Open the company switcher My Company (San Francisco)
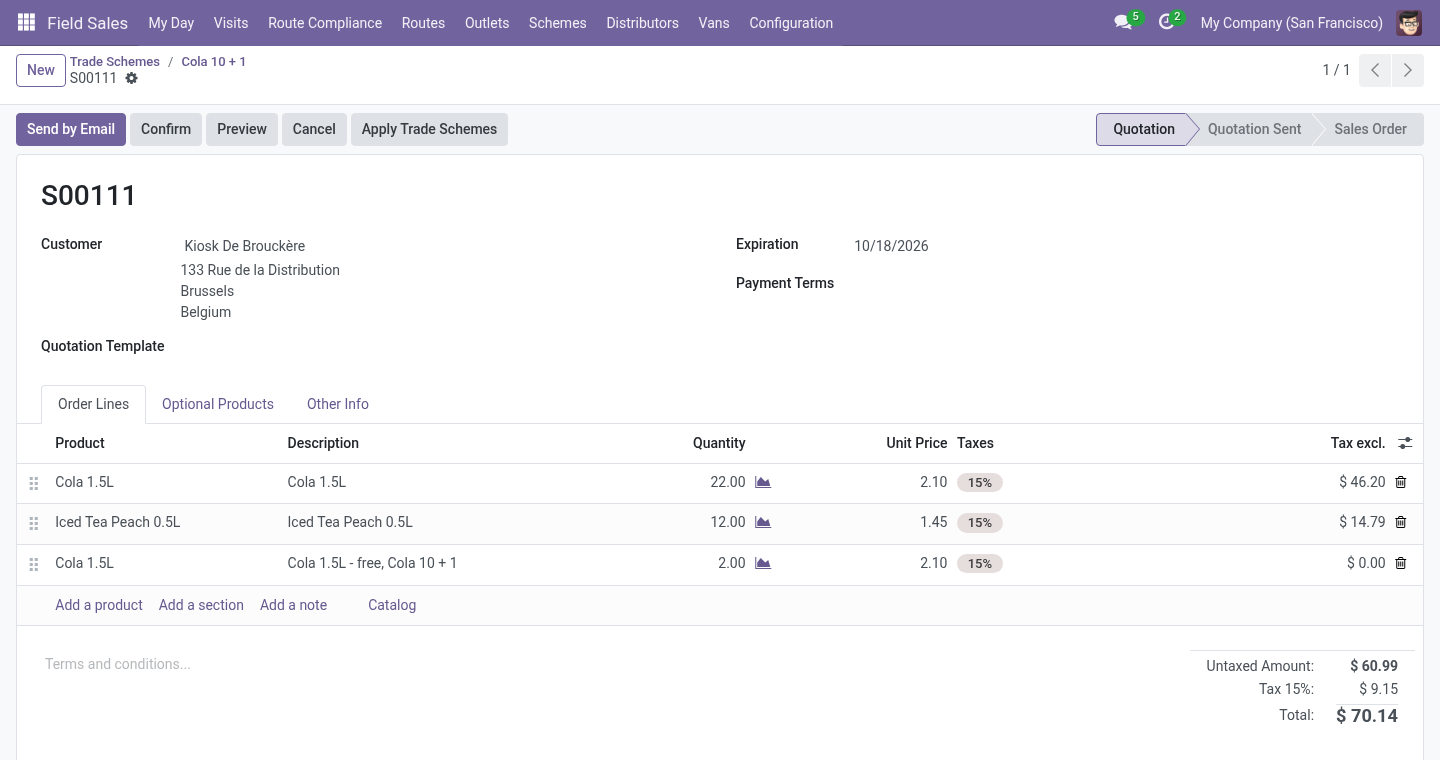 click(x=1292, y=22)
